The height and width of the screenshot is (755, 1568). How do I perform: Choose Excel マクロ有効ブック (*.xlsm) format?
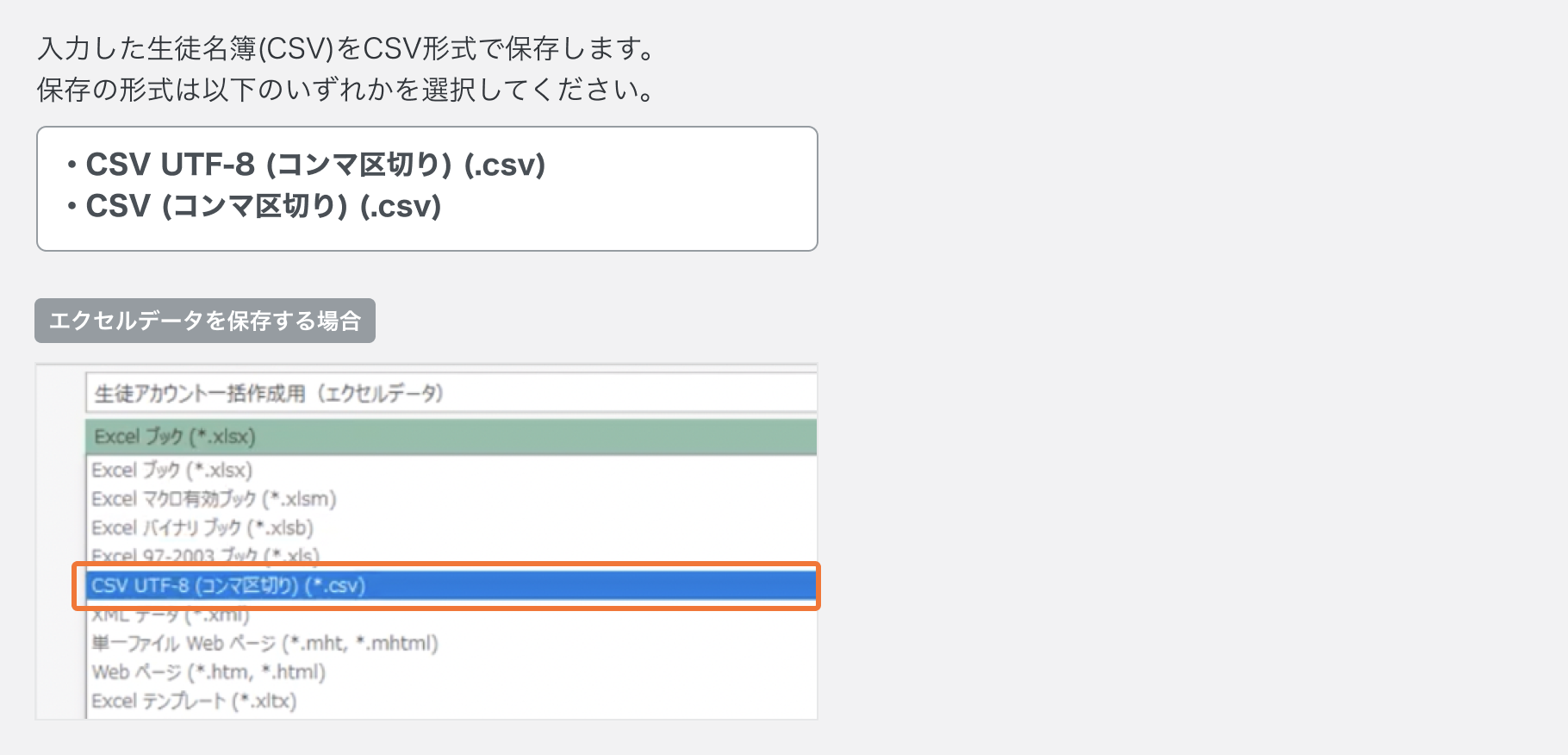coord(214,499)
